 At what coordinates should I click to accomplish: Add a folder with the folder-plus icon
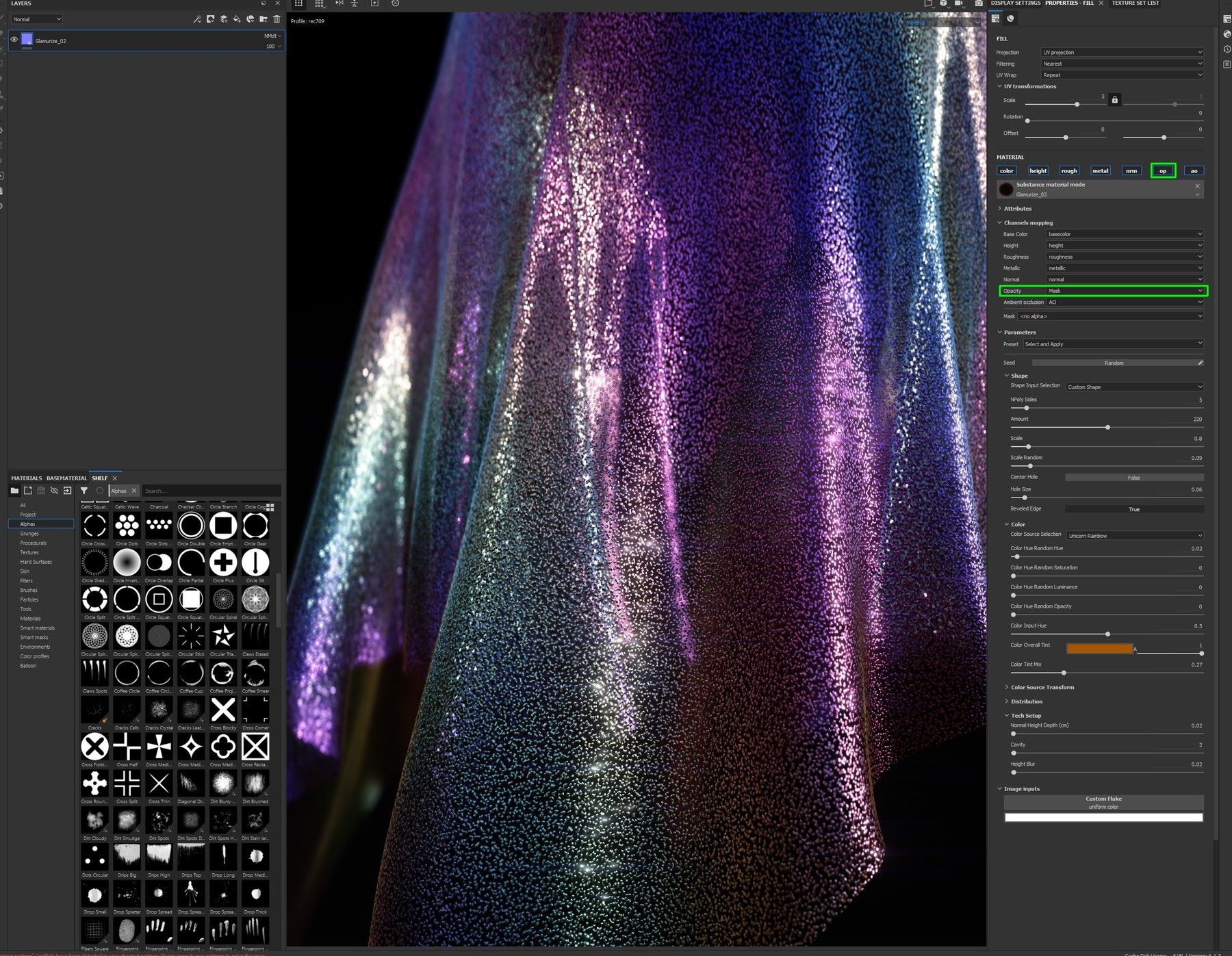click(264, 19)
